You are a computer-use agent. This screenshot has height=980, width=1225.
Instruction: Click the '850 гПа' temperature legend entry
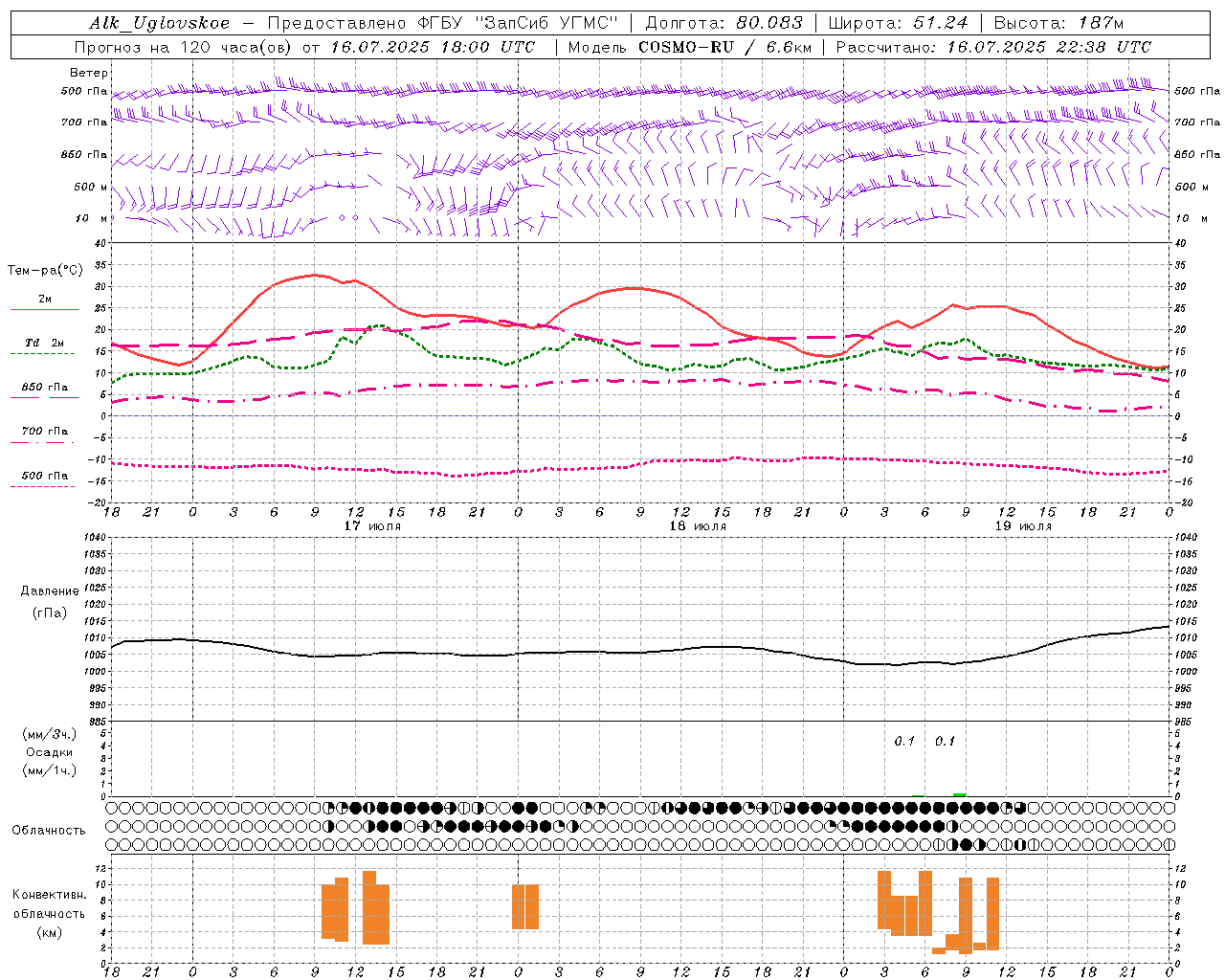[x=44, y=388]
